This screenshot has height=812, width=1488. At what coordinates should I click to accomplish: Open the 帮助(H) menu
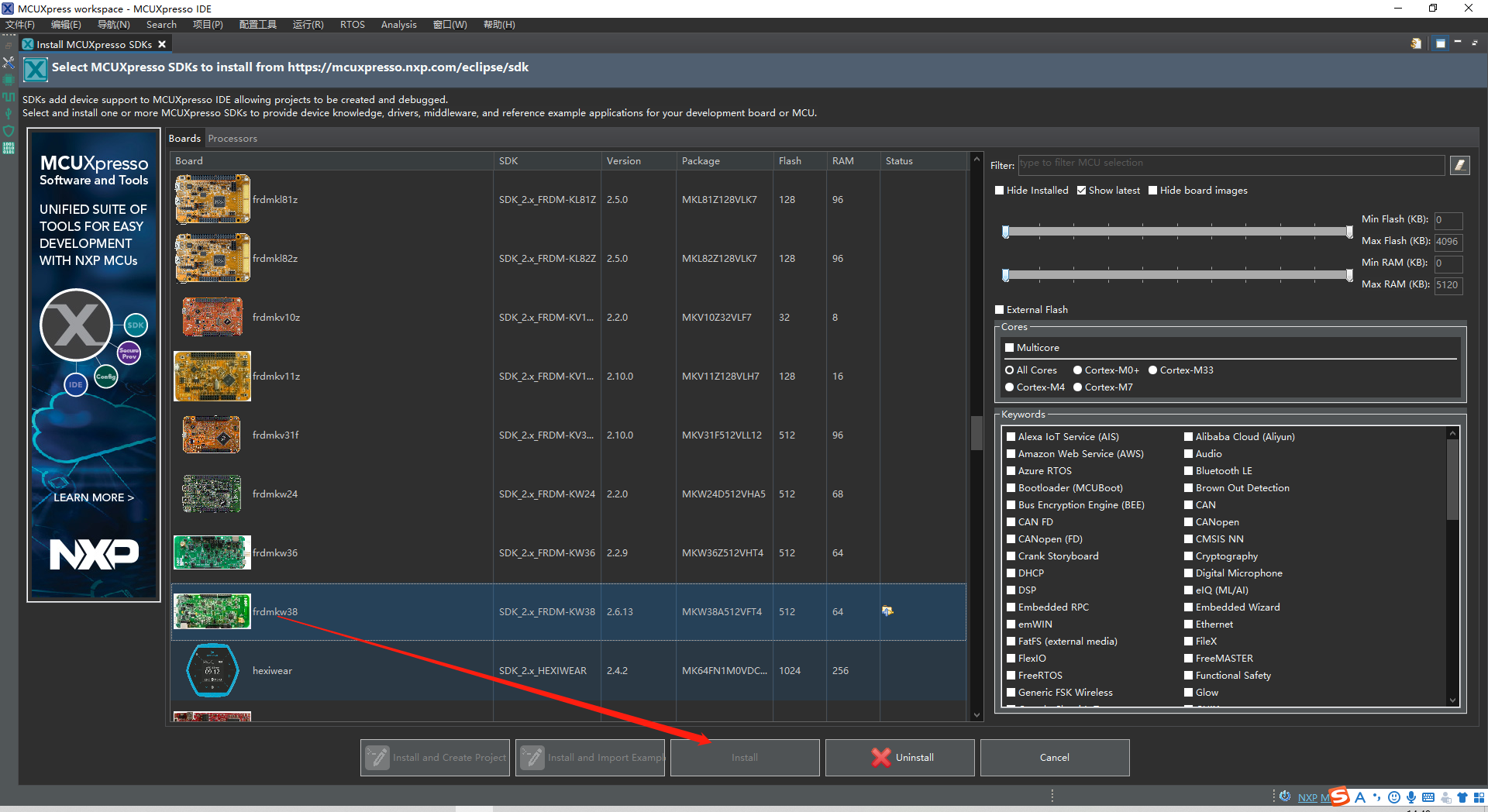coord(499,25)
